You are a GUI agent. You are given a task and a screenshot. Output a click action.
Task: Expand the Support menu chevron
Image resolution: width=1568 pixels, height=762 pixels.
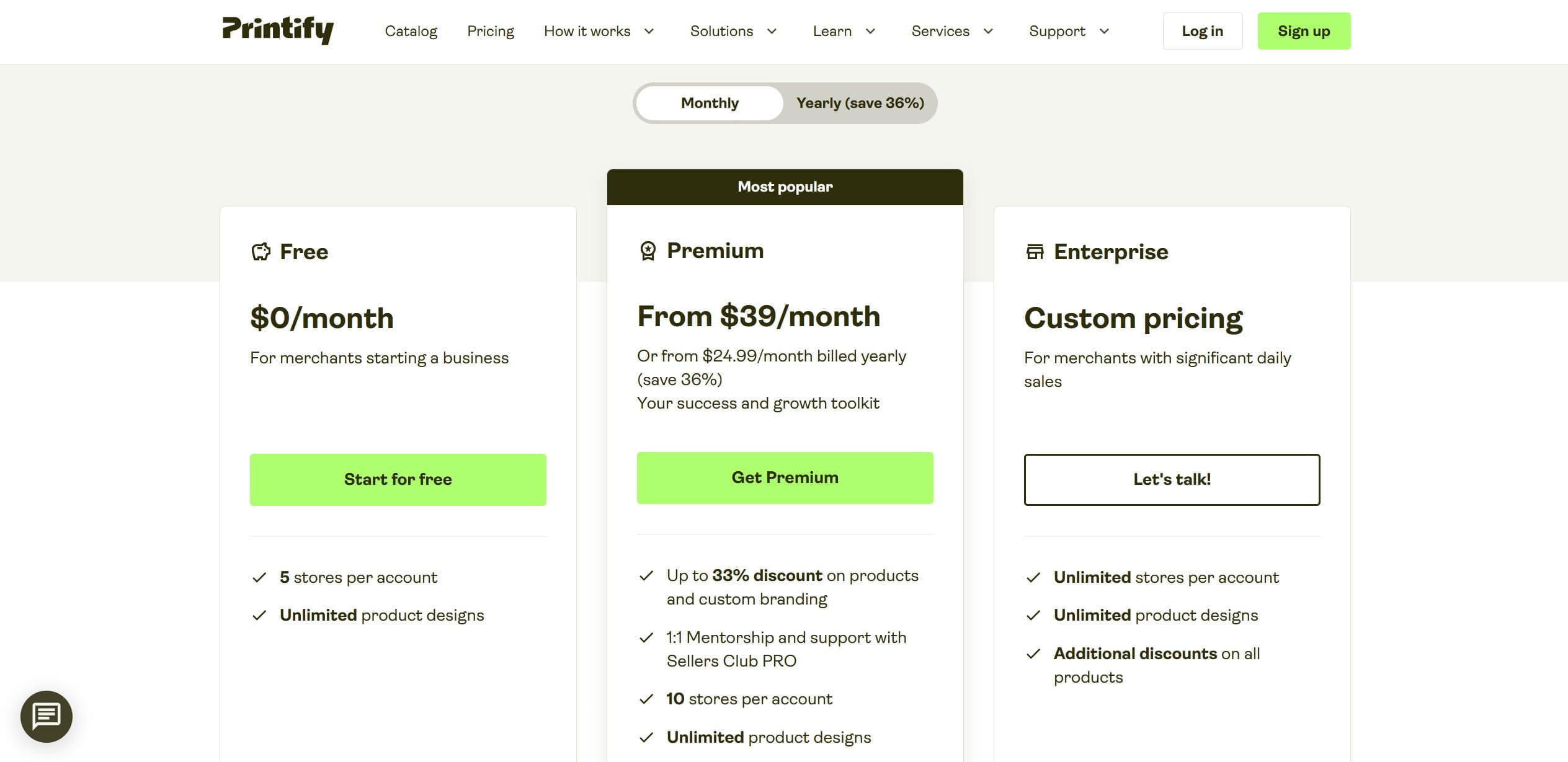1104,31
